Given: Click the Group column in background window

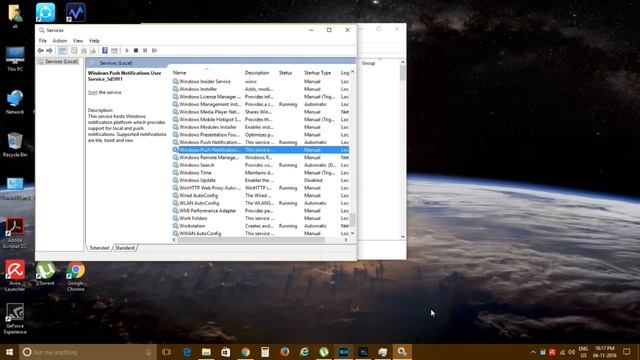Looking at the screenshot, I should pos(369,63).
